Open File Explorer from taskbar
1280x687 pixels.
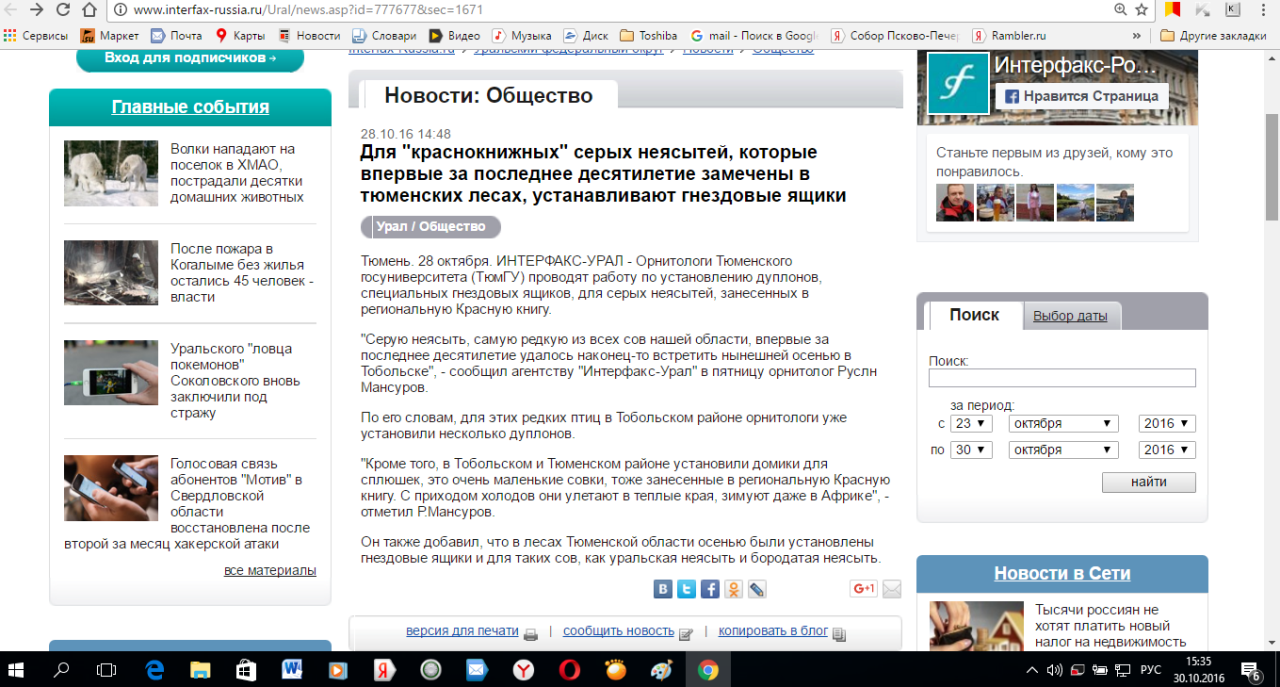(x=201, y=669)
